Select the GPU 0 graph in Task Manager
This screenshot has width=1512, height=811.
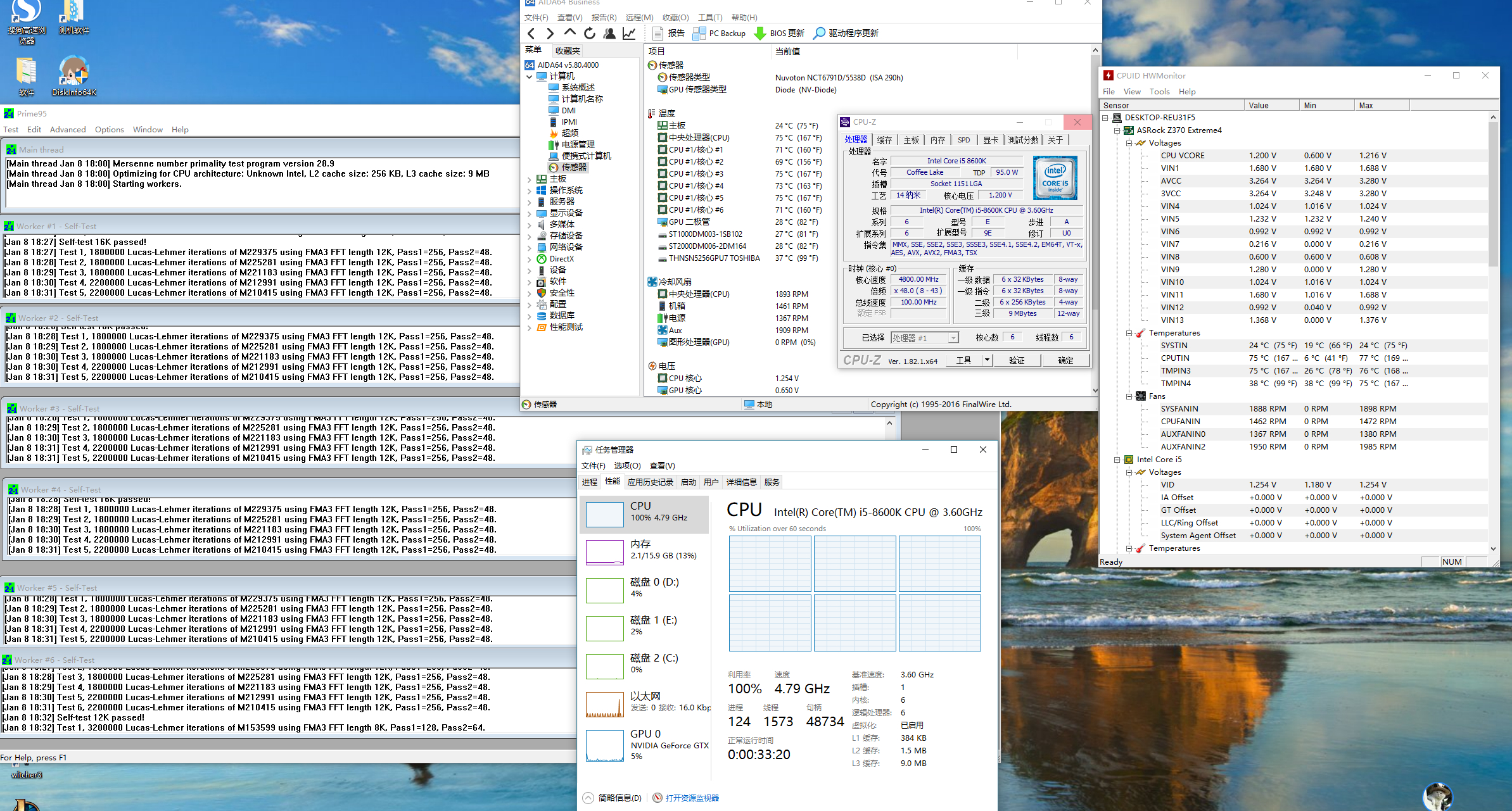(605, 745)
